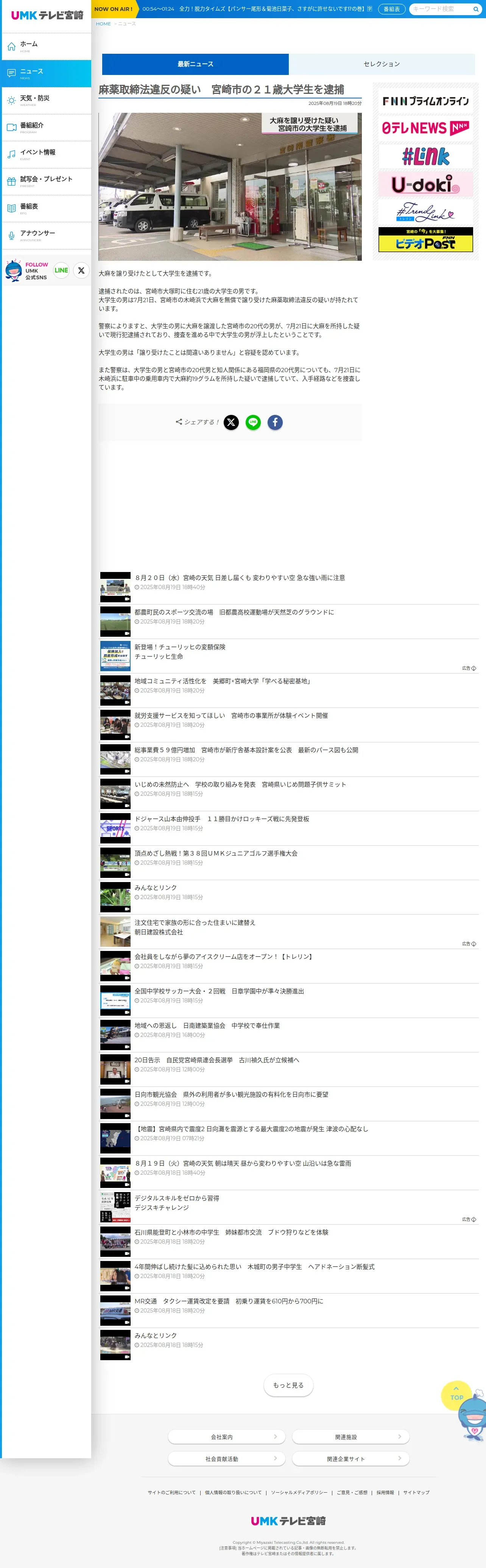Open the 社会貢献活動 footer button
The width and height of the screenshot is (486, 1568).
226,1459
